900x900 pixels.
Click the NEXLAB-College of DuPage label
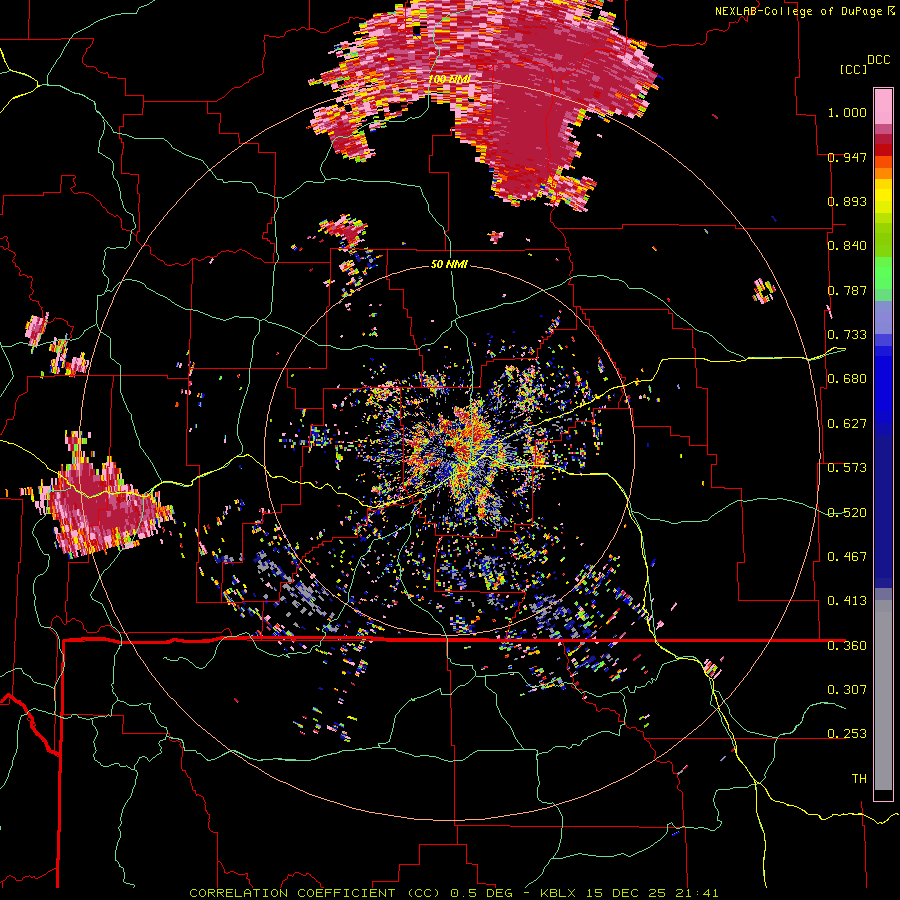tap(798, 11)
